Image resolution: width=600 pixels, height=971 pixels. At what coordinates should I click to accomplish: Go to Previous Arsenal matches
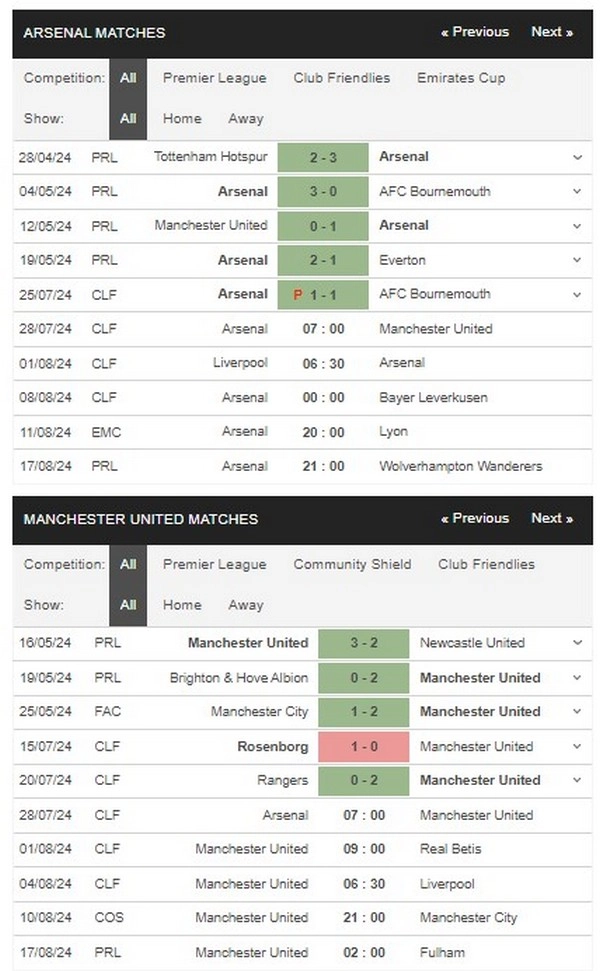coord(475,32)
